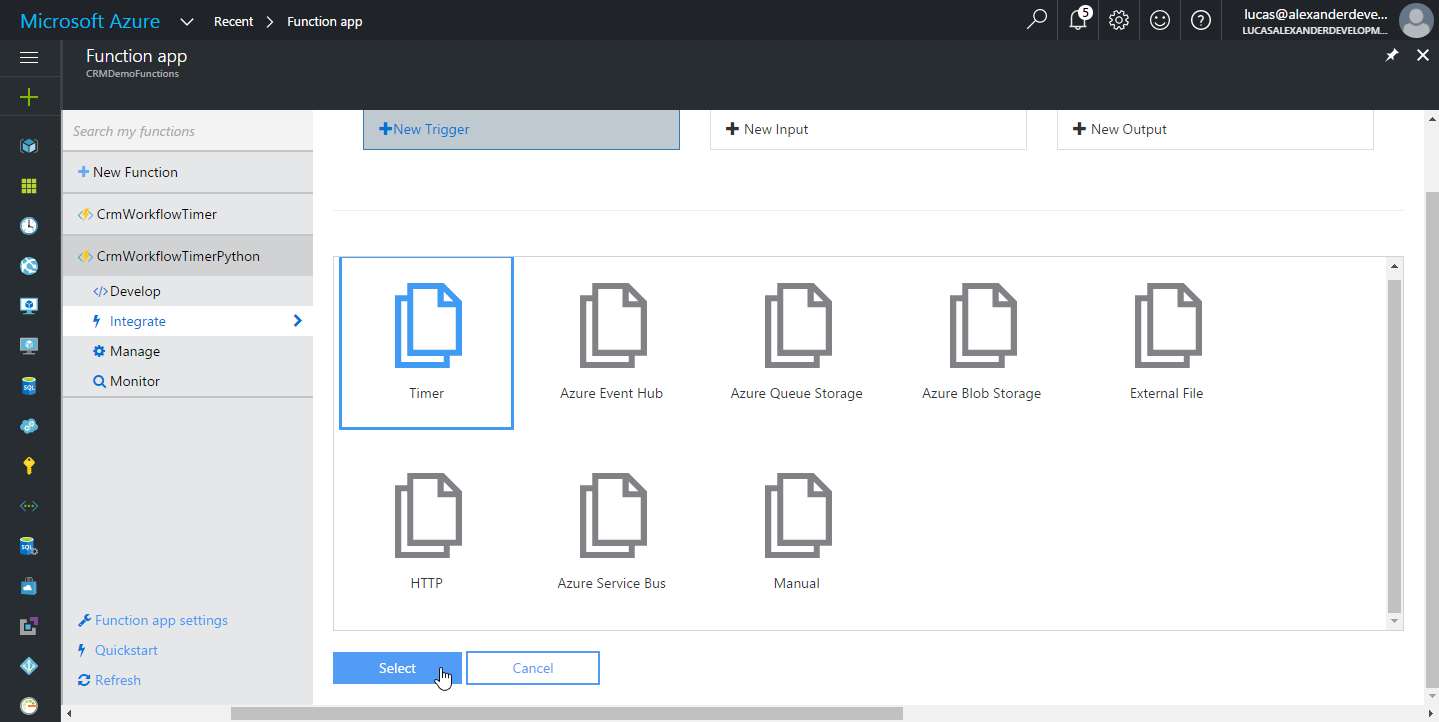The height and width of the screenshot is (722, 1439).
Task: Open the Develop tab for the function
Action: 134,291
